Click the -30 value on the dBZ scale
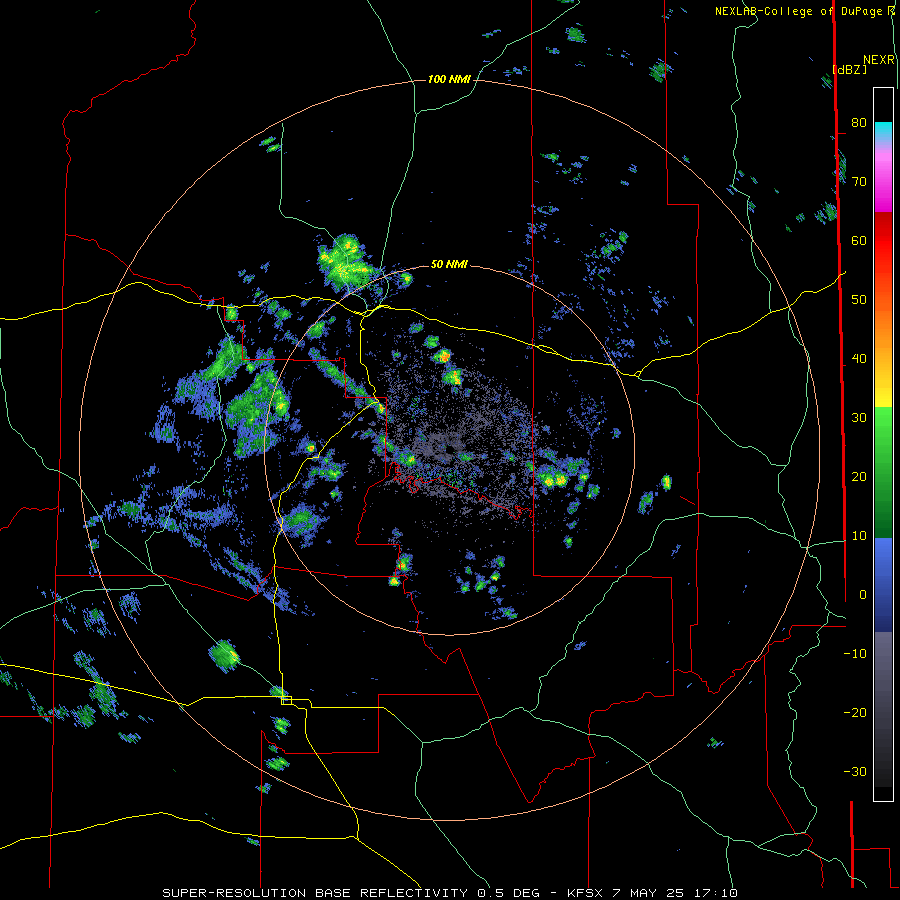 [855, 772]
